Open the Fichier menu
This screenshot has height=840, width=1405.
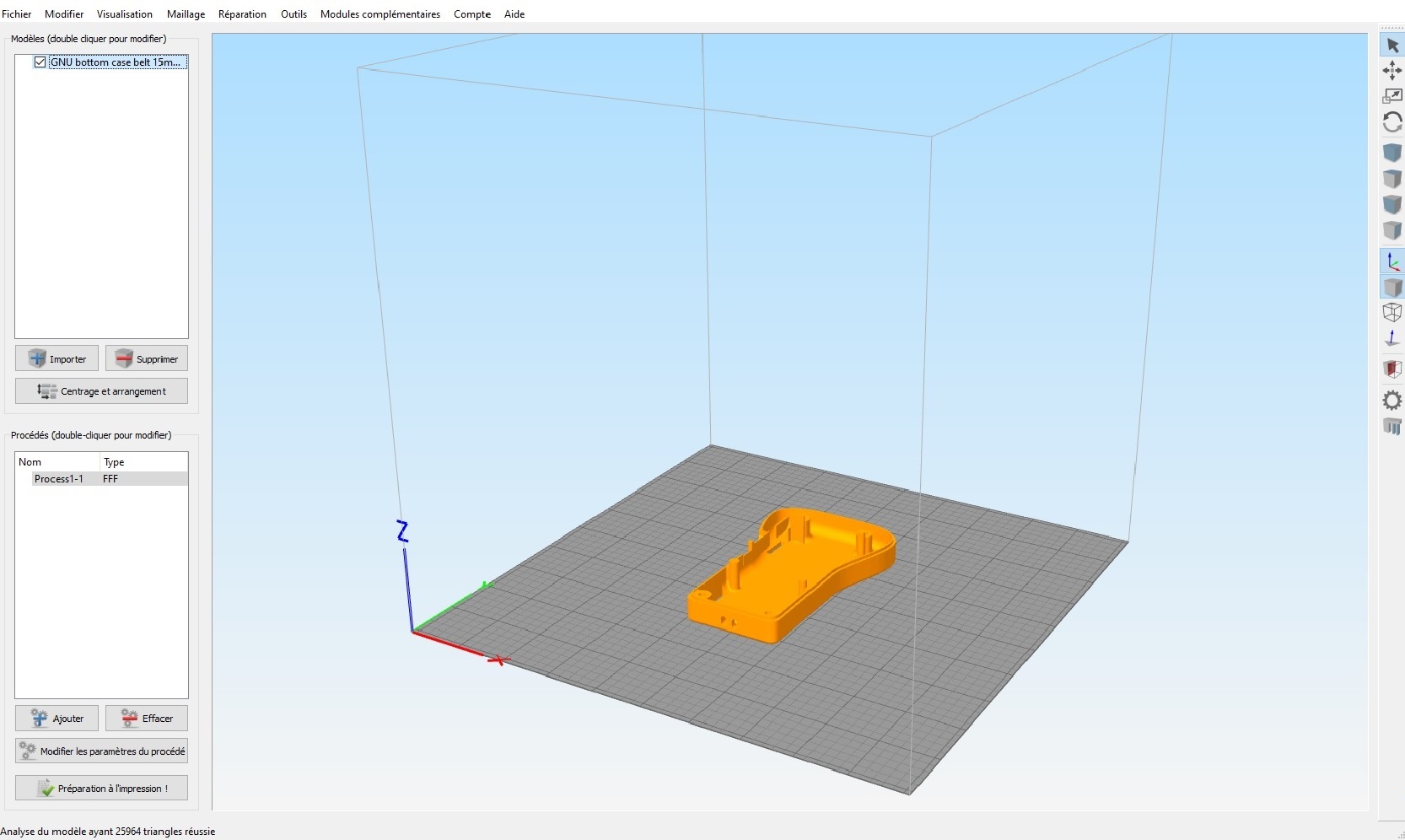coord(16,14)
